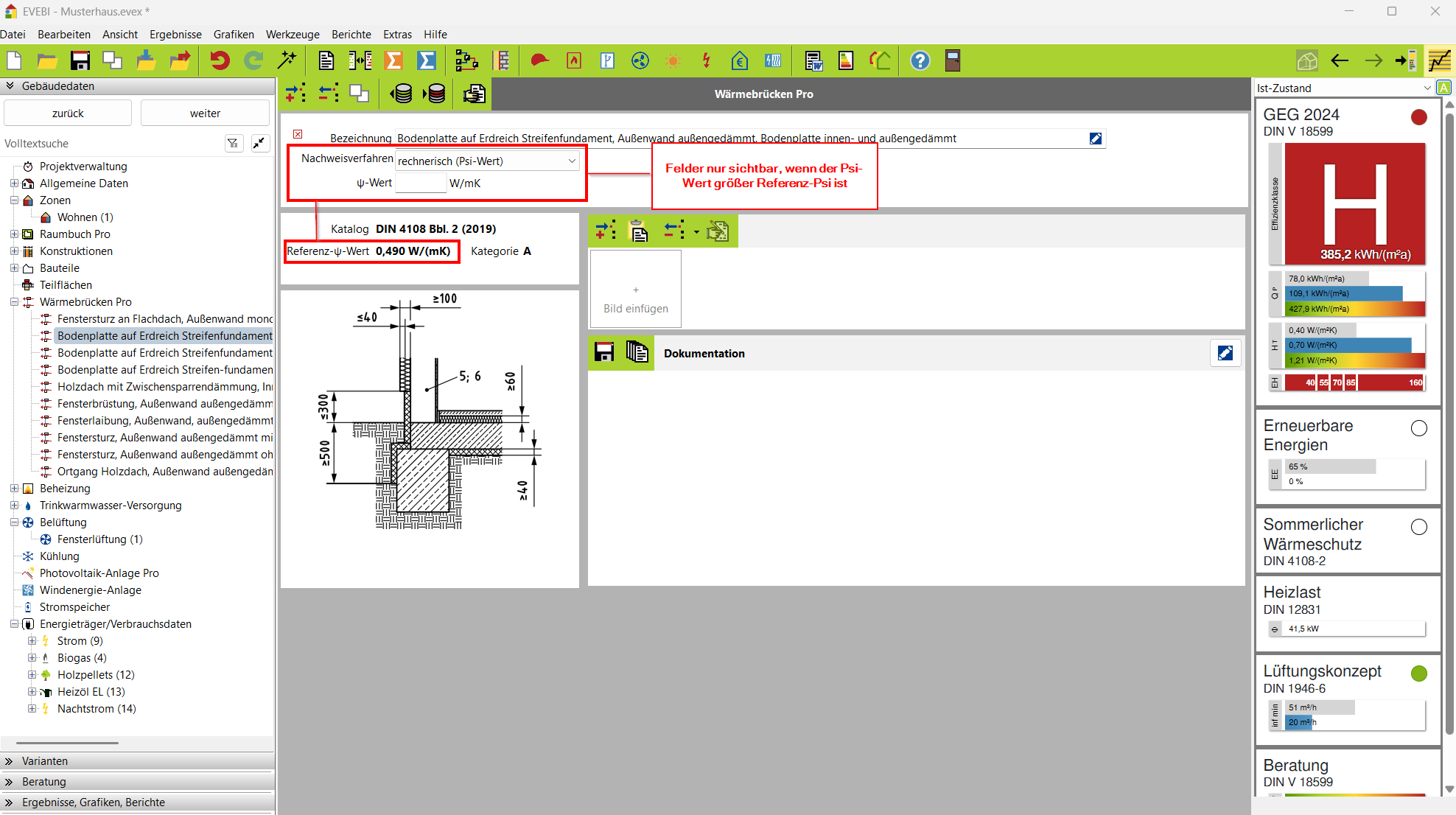Select the Erneuerbare Energien radio button
This screenshot has width=1456, height=815.
point(1418,428)
